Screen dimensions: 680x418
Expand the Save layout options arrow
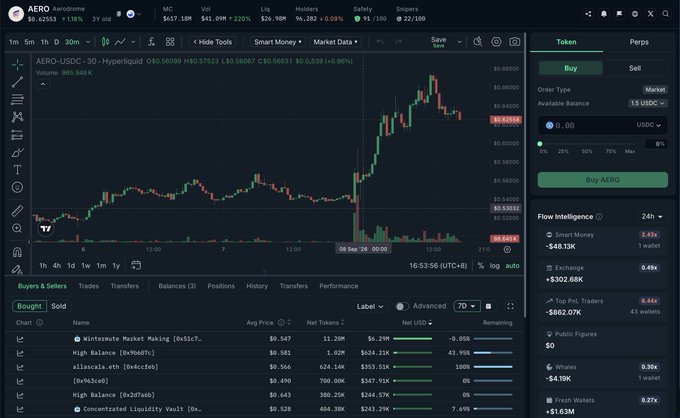pos(459,42)
